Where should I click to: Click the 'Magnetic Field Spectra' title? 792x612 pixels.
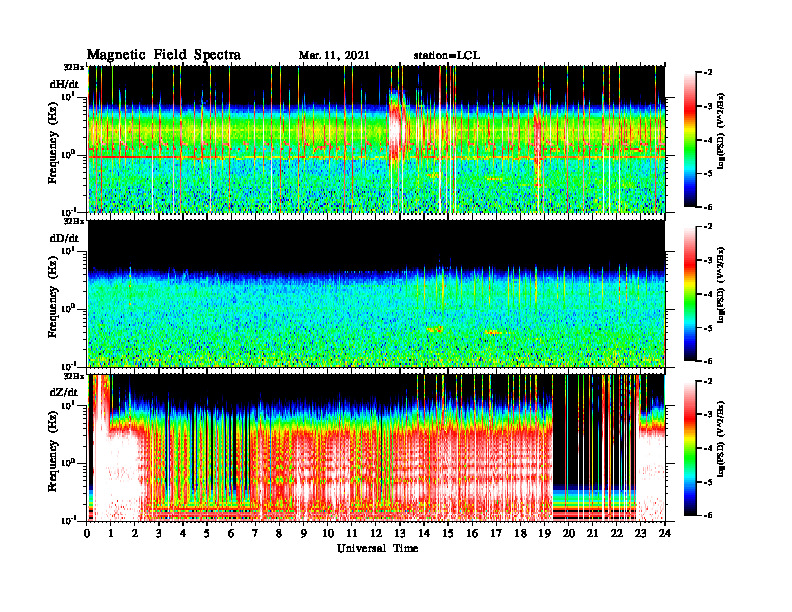(x=164, y=55)
